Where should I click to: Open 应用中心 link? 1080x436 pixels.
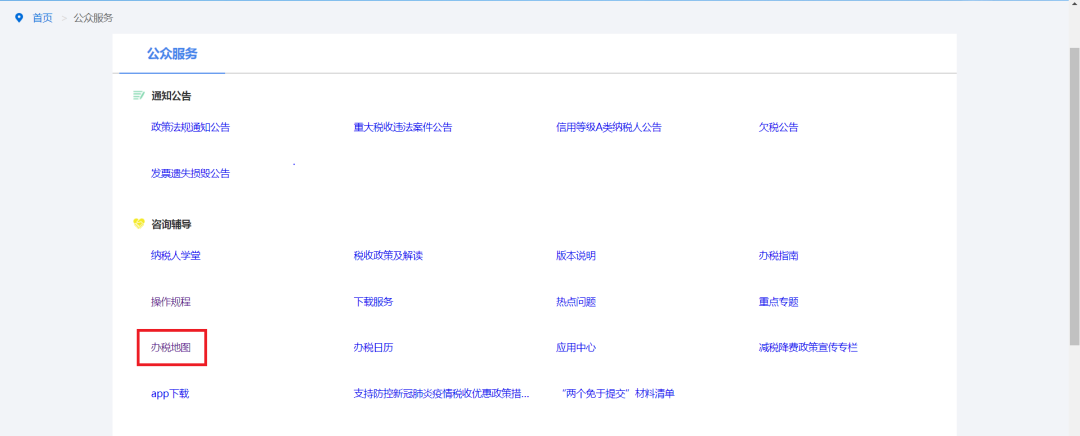(x=576, y=348)
